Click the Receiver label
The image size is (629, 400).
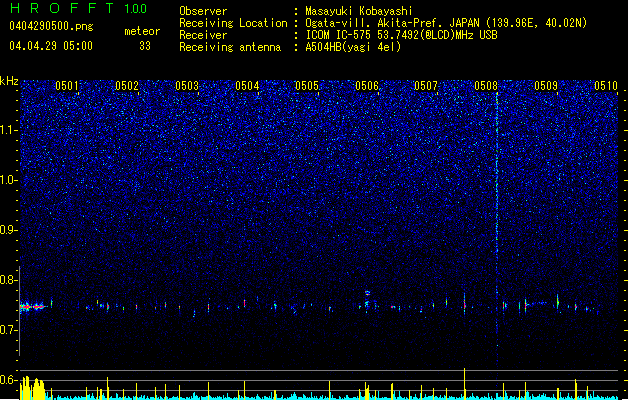tap(203, 35)
